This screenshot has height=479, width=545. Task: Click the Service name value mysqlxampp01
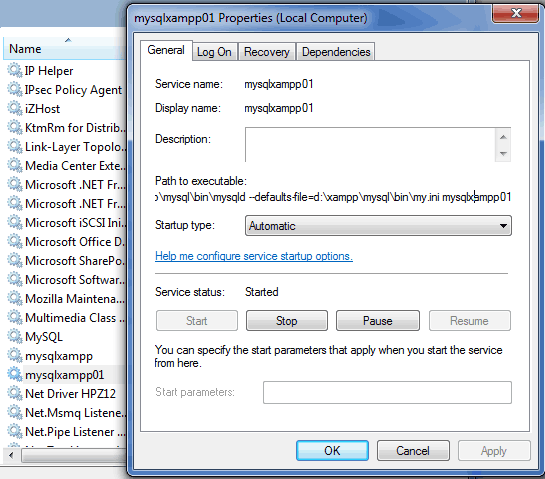click(x=279, y=84)
